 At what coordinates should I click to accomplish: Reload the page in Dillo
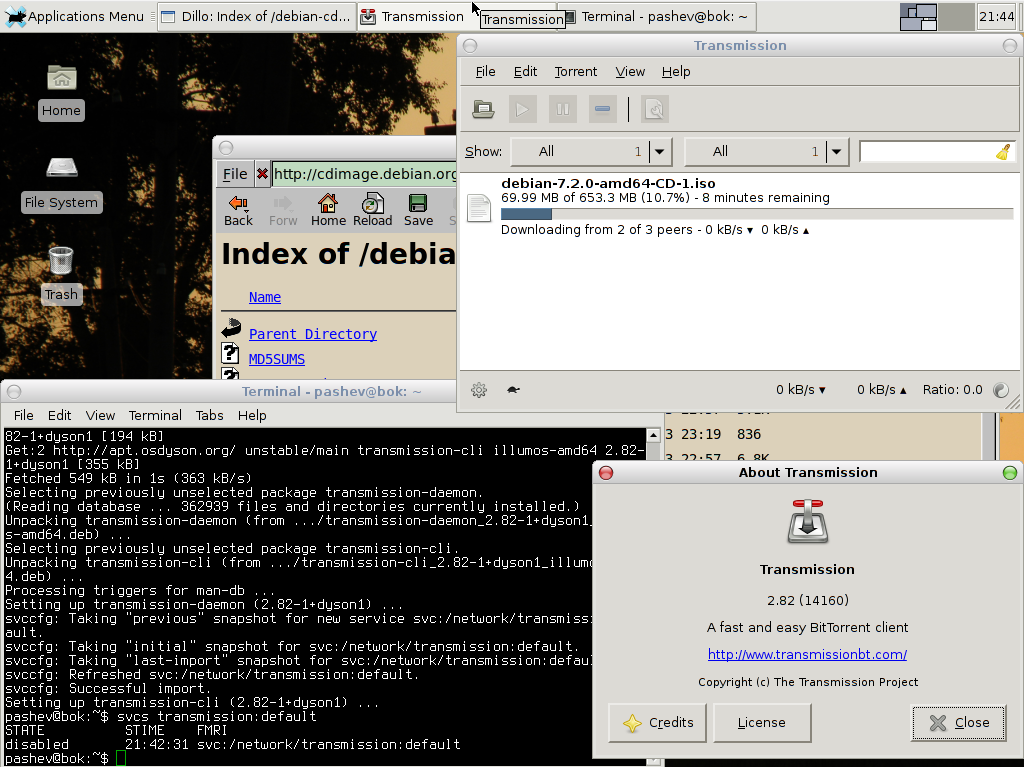click(x=372, y=210)
